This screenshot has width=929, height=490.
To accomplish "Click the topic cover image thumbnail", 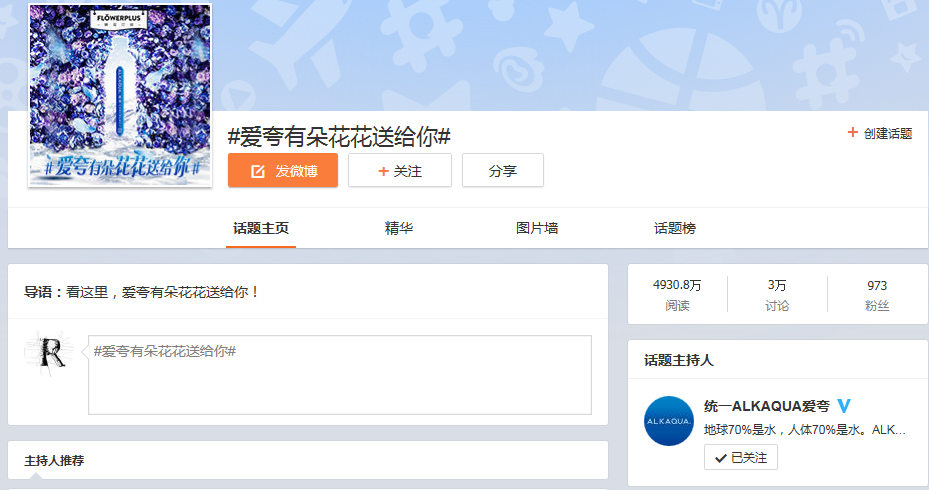I will (x=120, y=95).
